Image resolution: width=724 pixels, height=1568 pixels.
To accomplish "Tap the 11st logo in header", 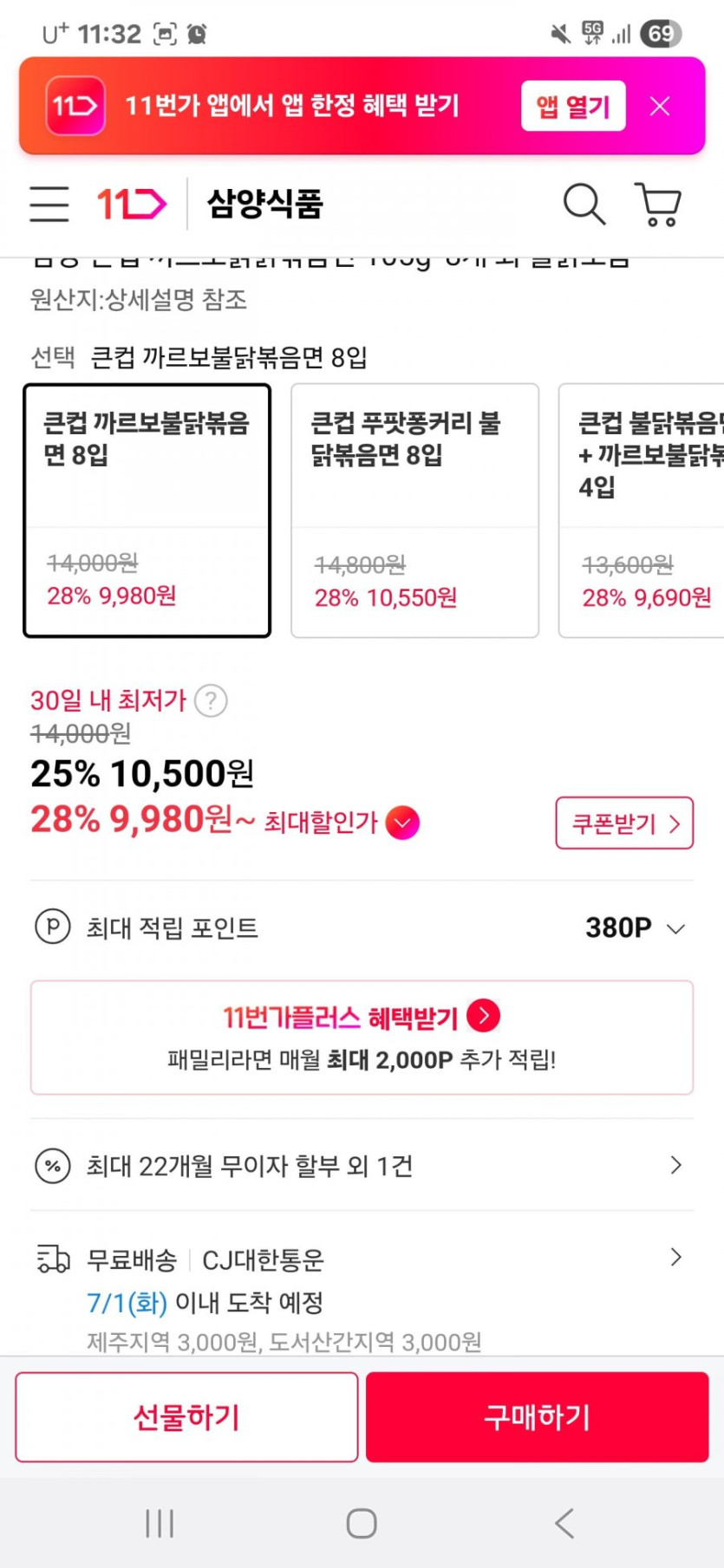I will (131, 205).
